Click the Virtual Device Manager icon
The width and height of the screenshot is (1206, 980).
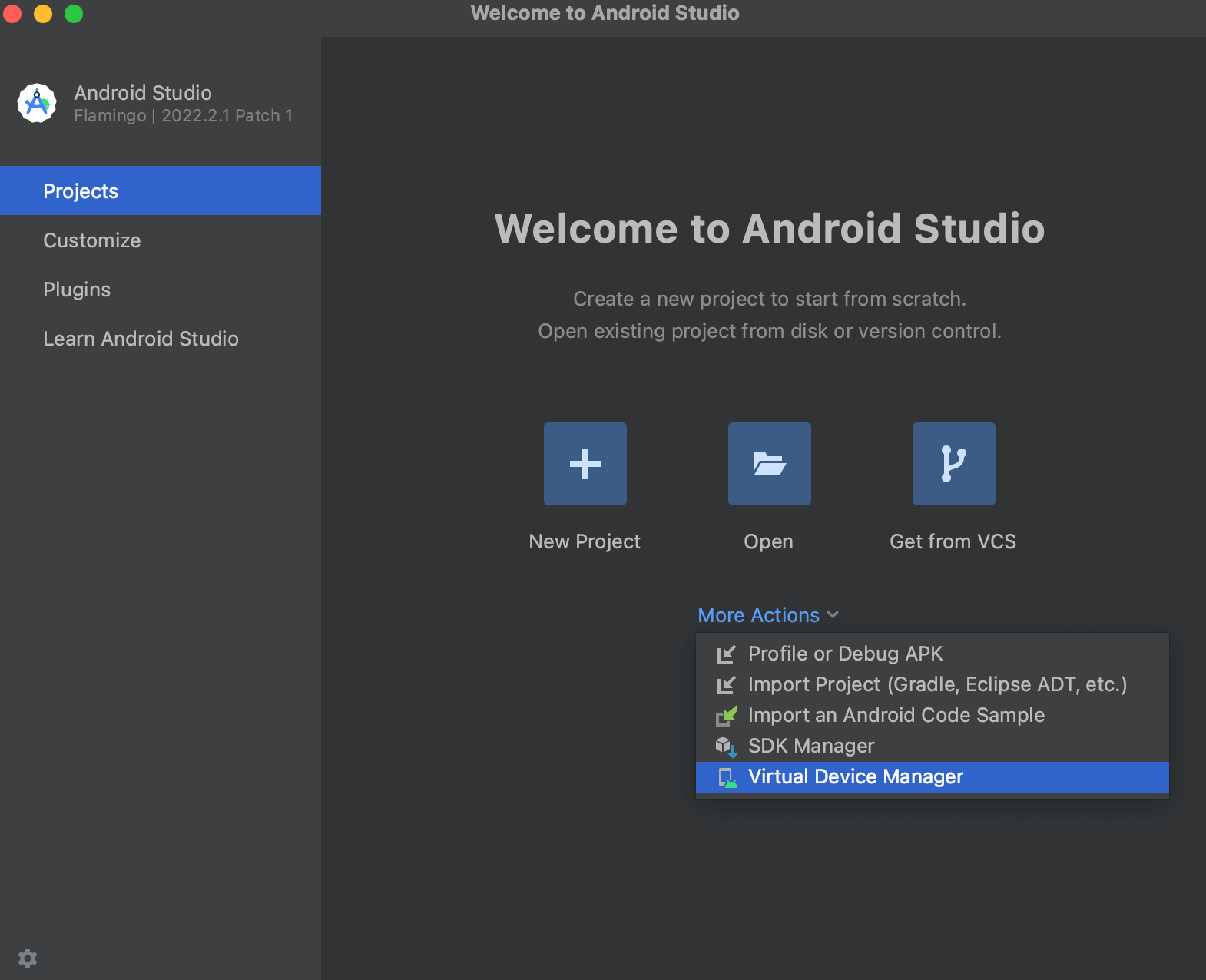point(727,777)
